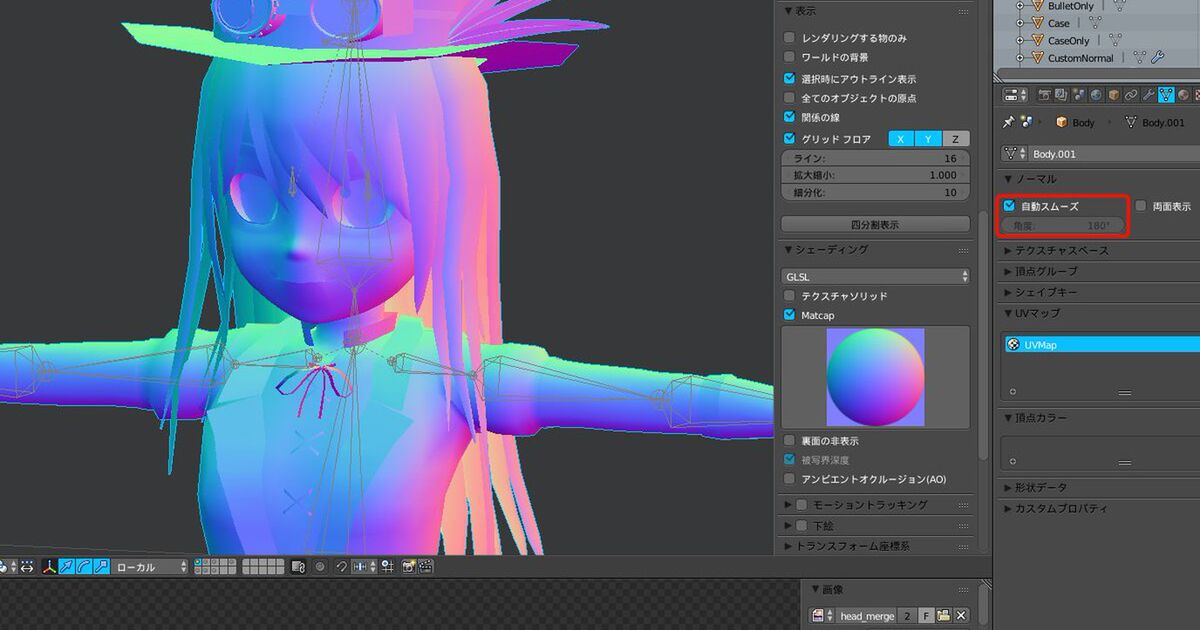Enable the 両面表示 checkbox
Image resolution: width=1200 pixels, height=630 pixels.
pyautogui.click(x=1141, y=206)
